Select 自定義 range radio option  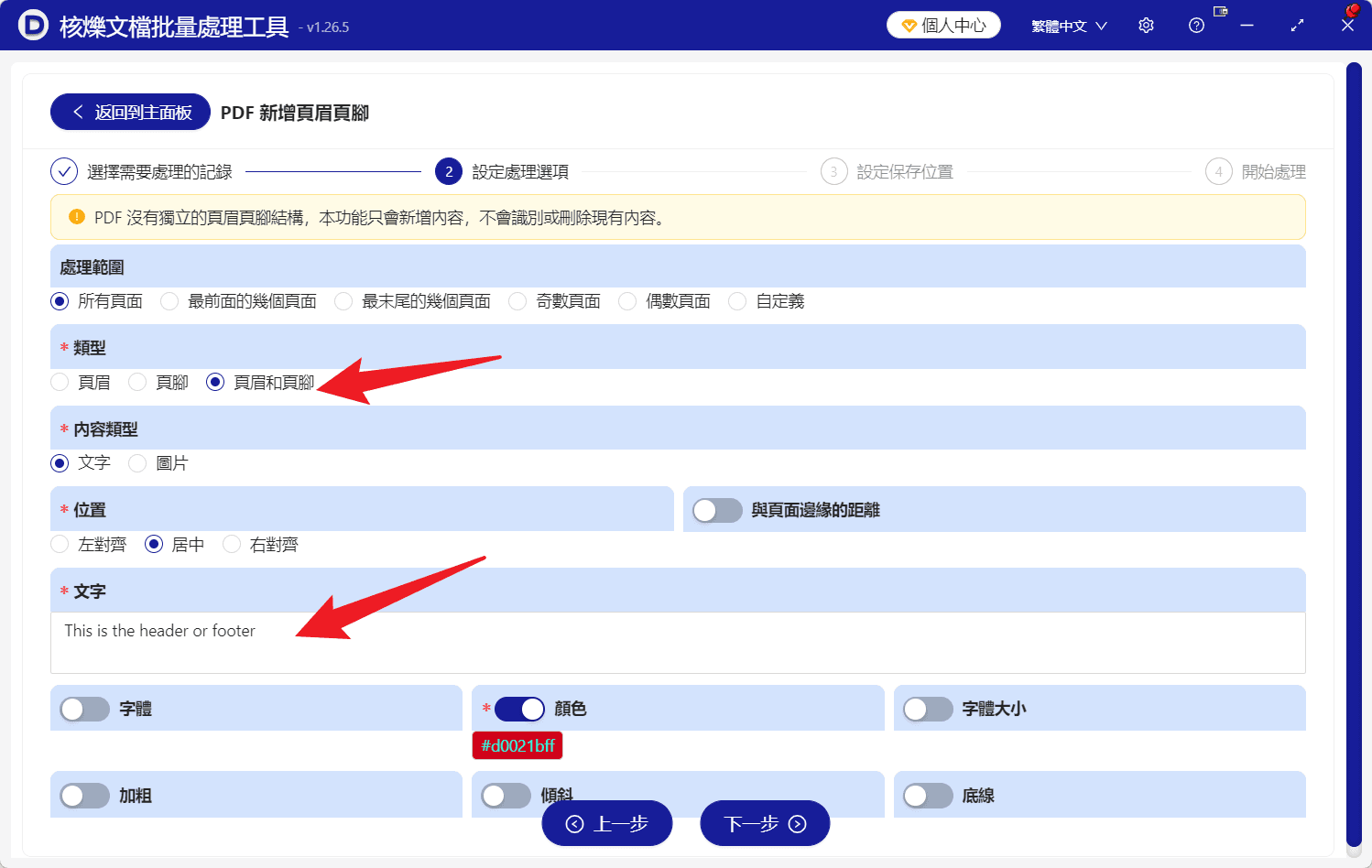click(737, 301)
